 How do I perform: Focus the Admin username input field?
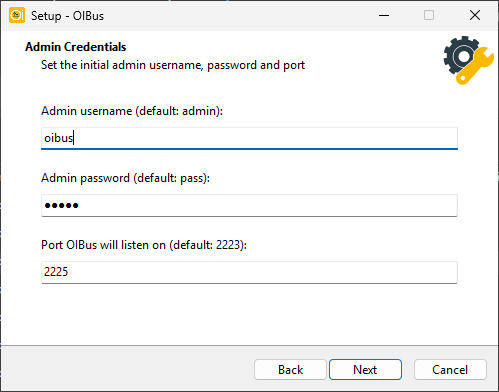(249, 138)
